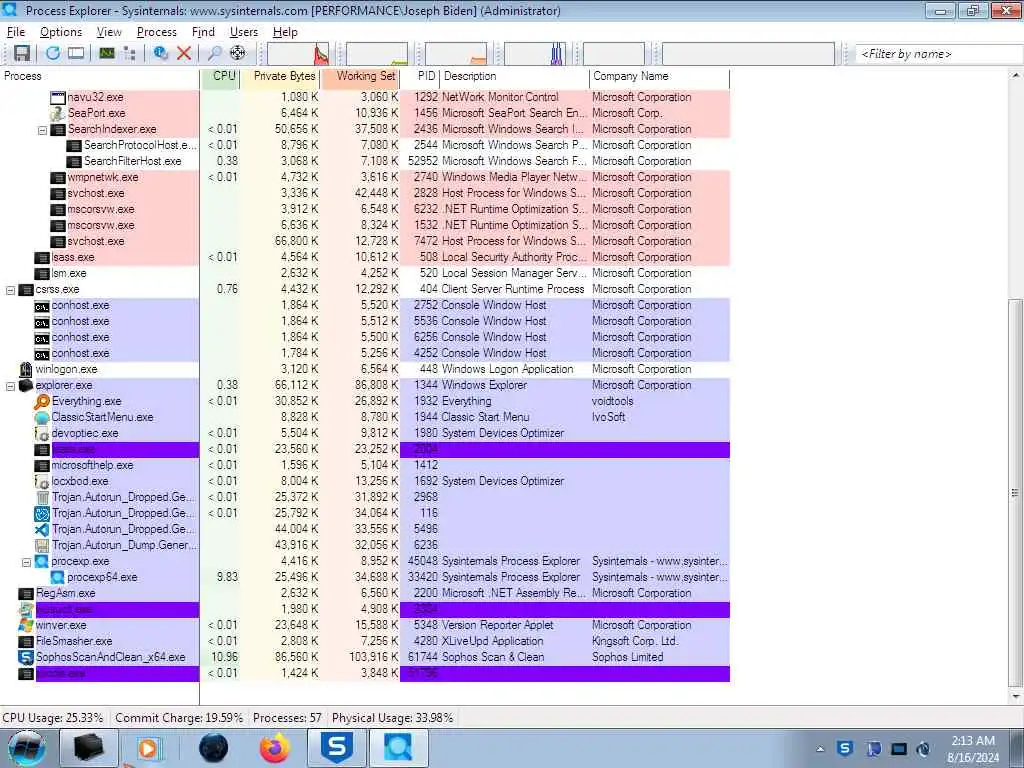Click the Everything.exe magnifier icon
This screenshot has height=768, width=1024.
(42, 401)
